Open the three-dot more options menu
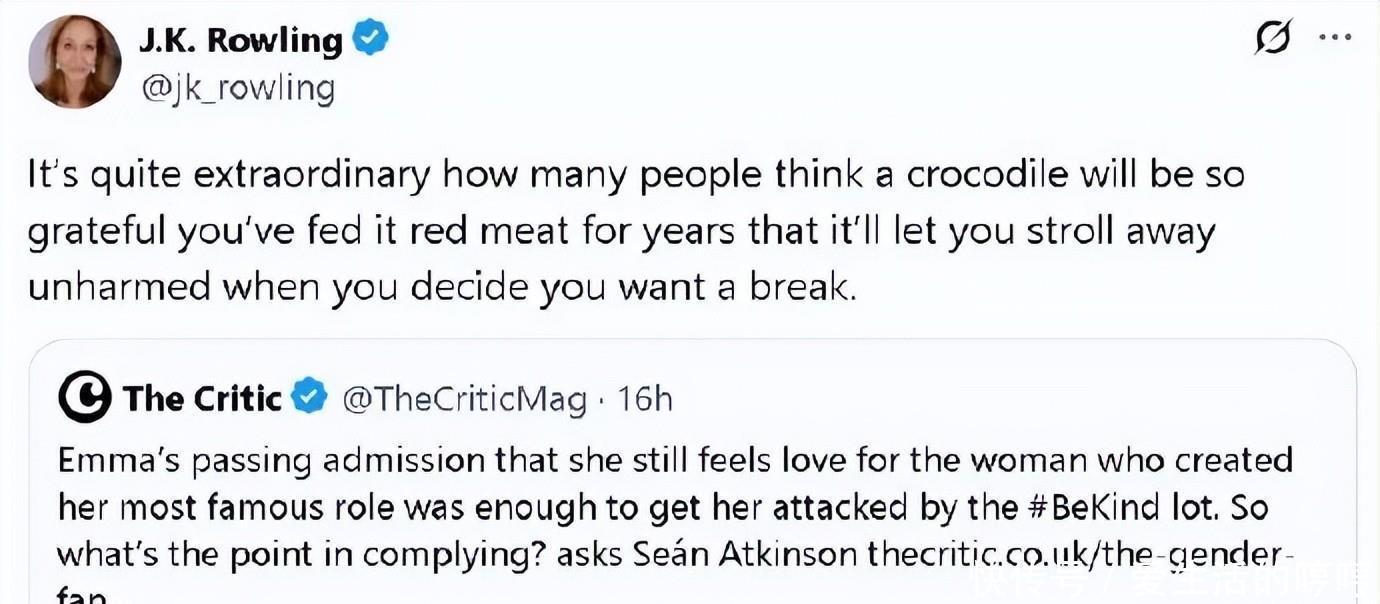Image resolution: width=1380 pixels, height=604 pixels. (x=1336, y=38)
